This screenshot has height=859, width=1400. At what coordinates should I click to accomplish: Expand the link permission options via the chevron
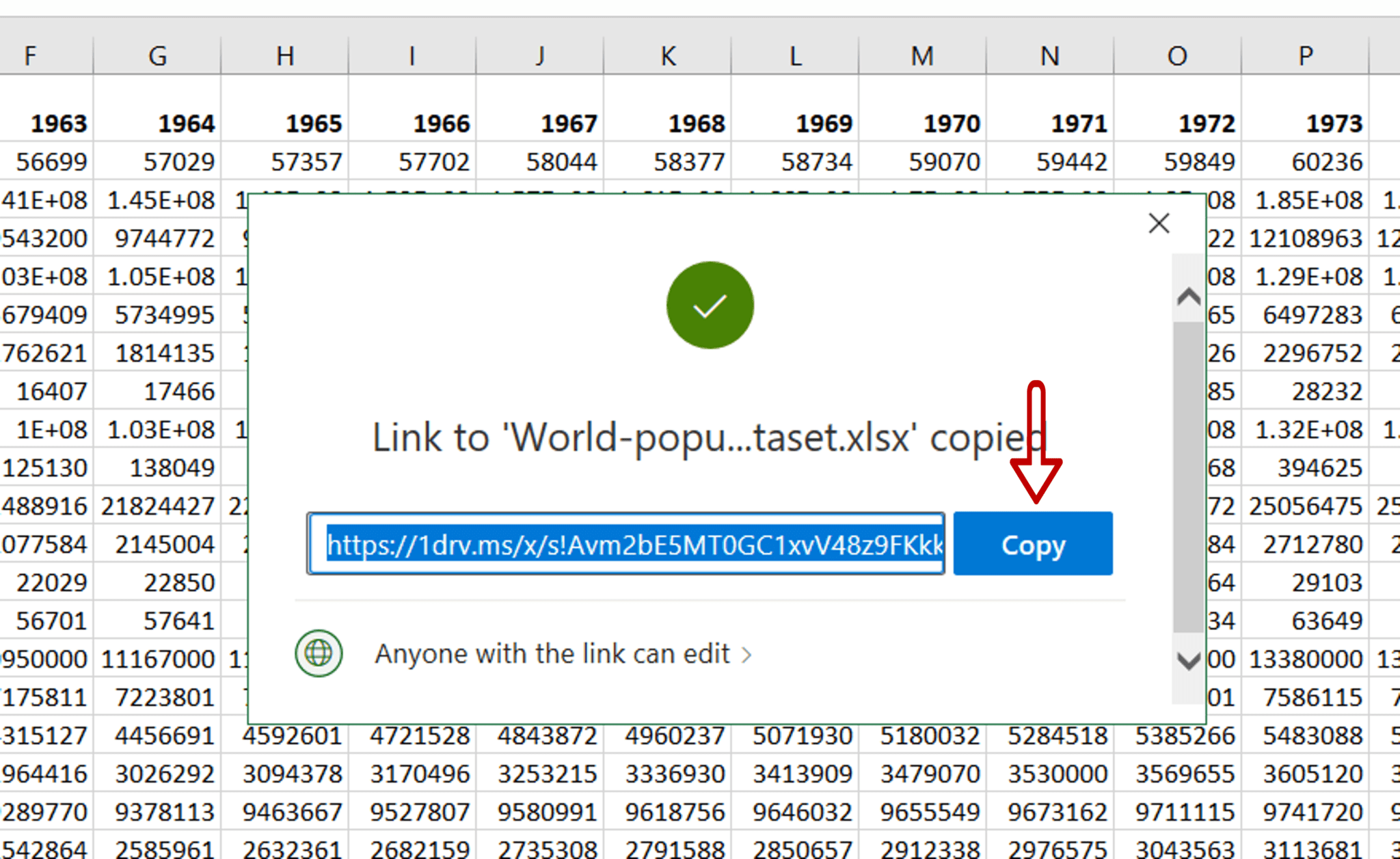(x=746, y=654)
